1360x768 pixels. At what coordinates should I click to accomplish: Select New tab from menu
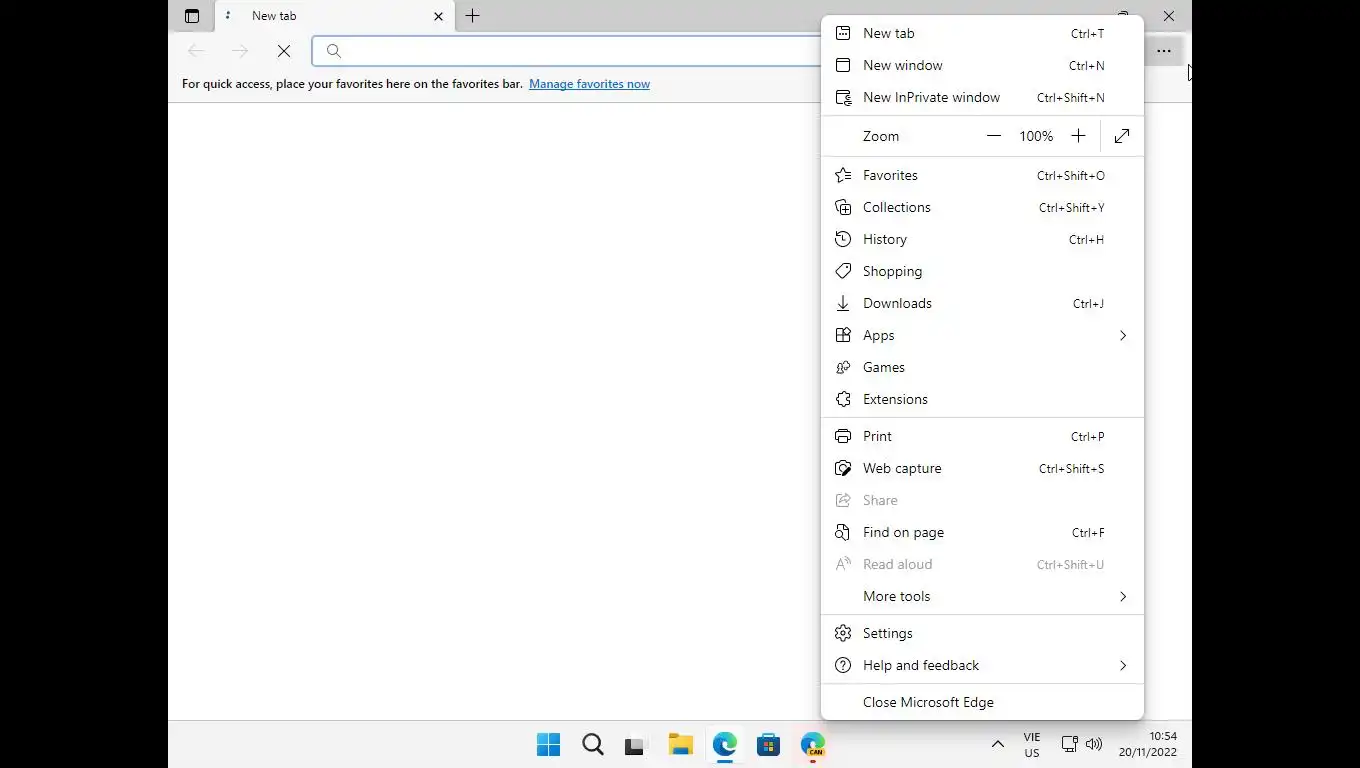click(982, 33)
